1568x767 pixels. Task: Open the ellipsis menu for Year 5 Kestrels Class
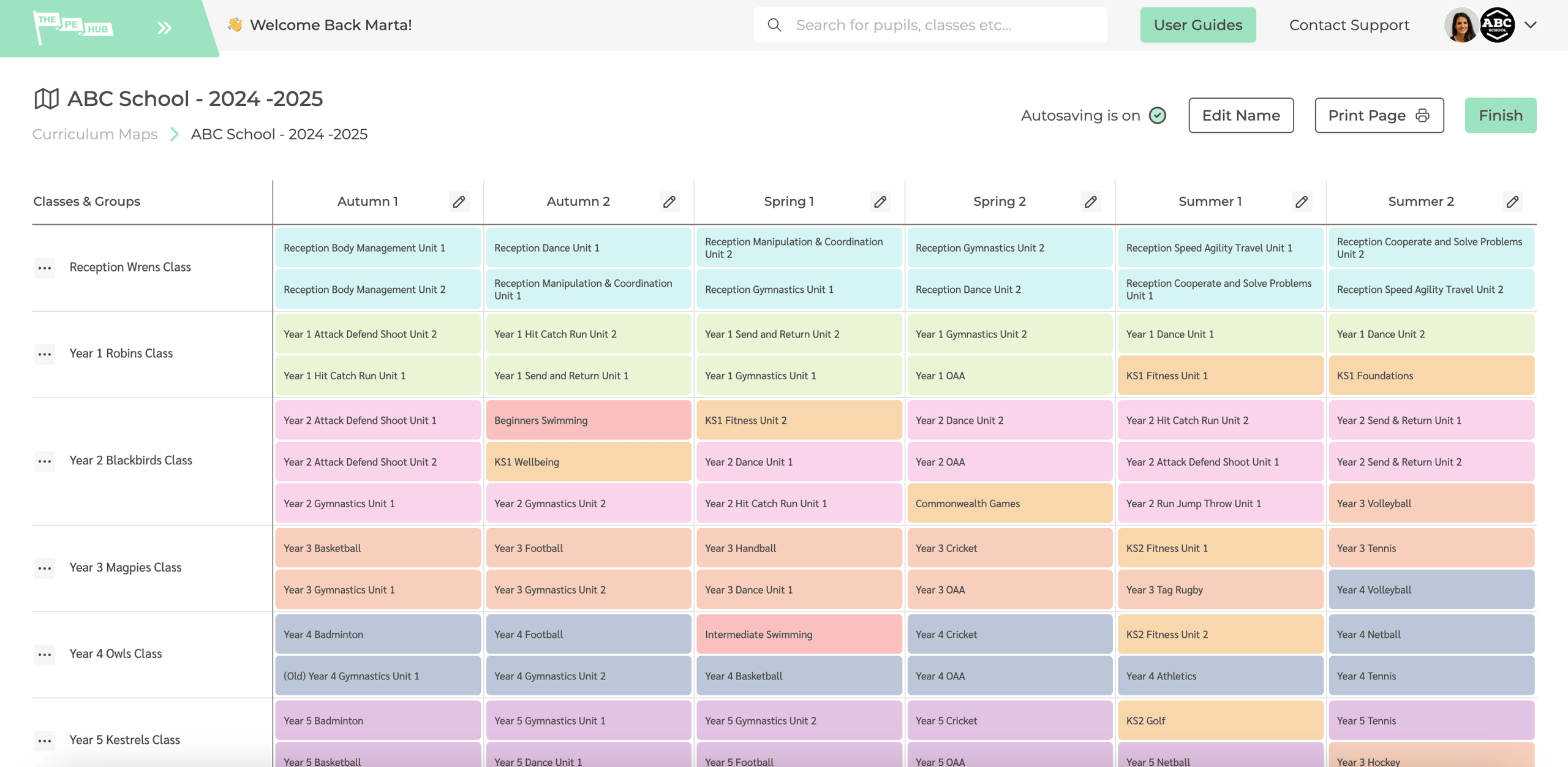[44, 741]
